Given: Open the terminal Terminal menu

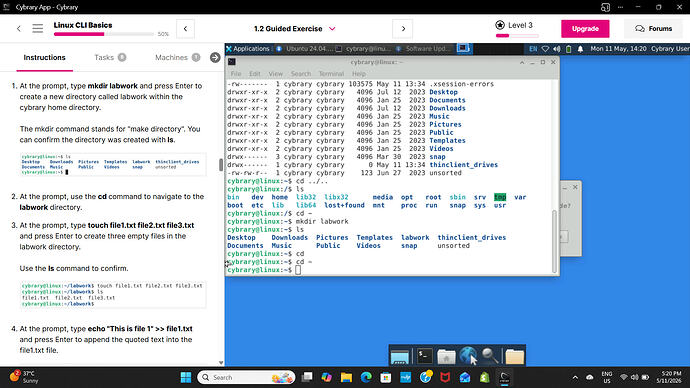Looking at the screenshot, I should 331,74.
